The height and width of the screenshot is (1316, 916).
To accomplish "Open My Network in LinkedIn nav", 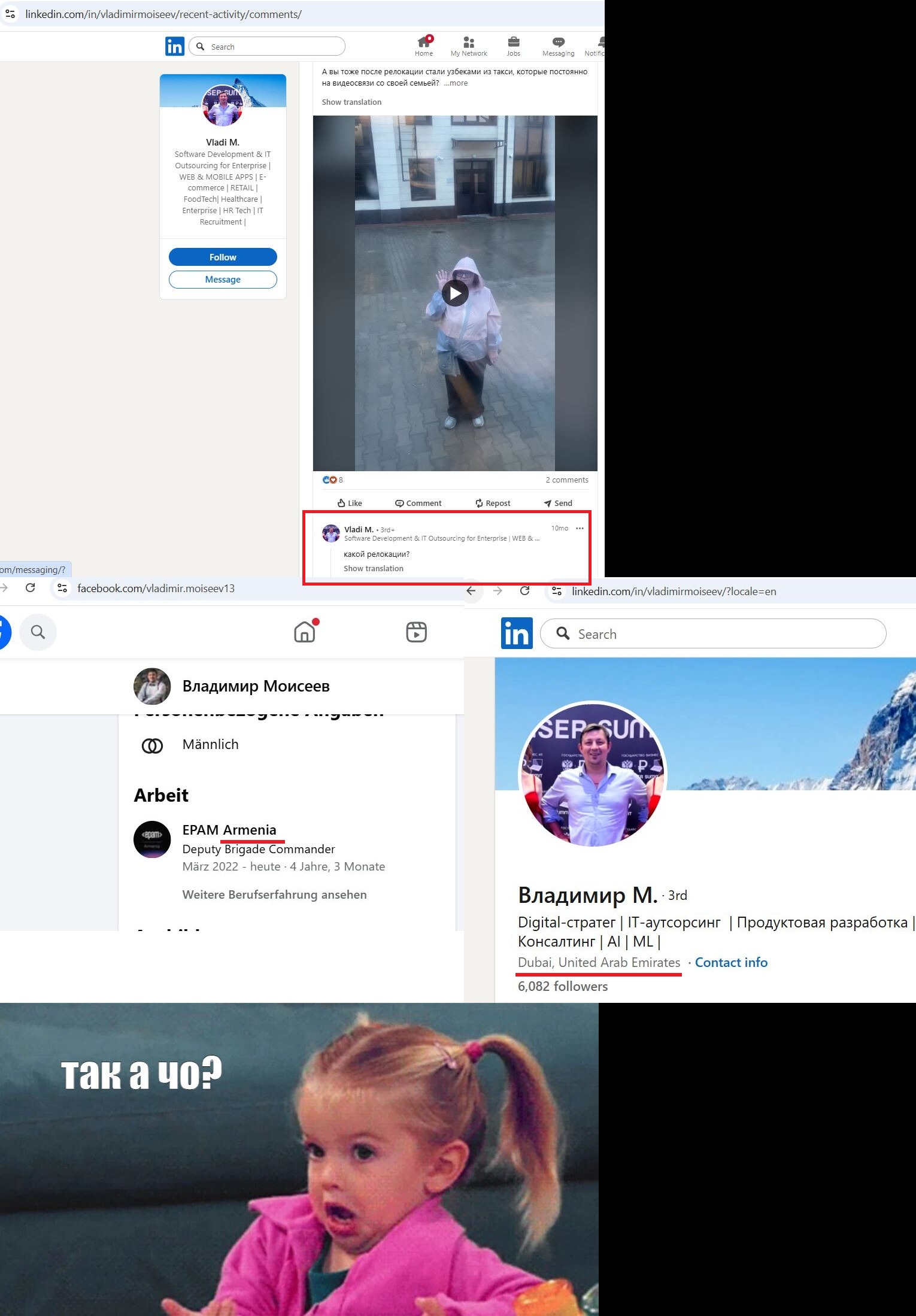I will pyautogui.click(x=469, y=46).
